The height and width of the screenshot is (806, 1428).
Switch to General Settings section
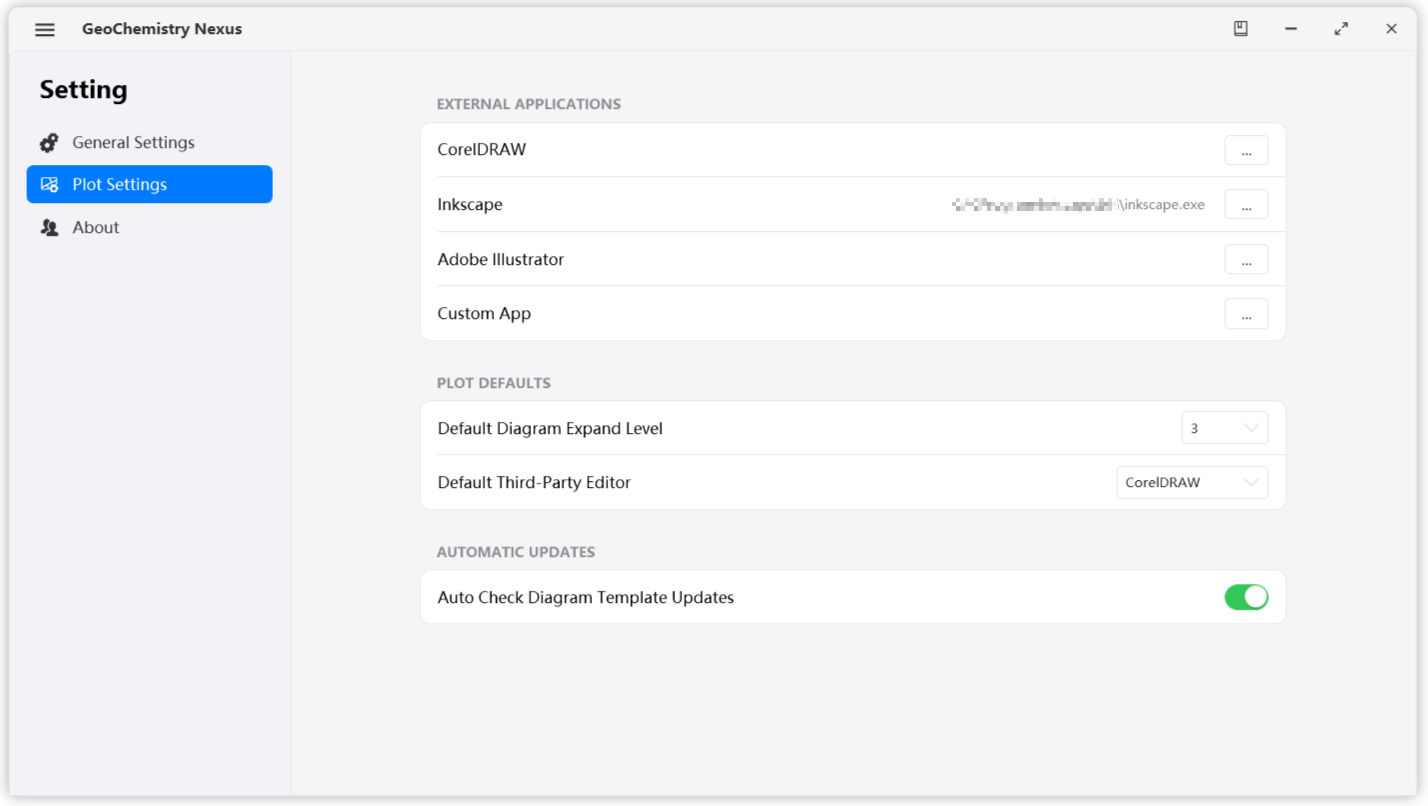click(x=133, y=142)
